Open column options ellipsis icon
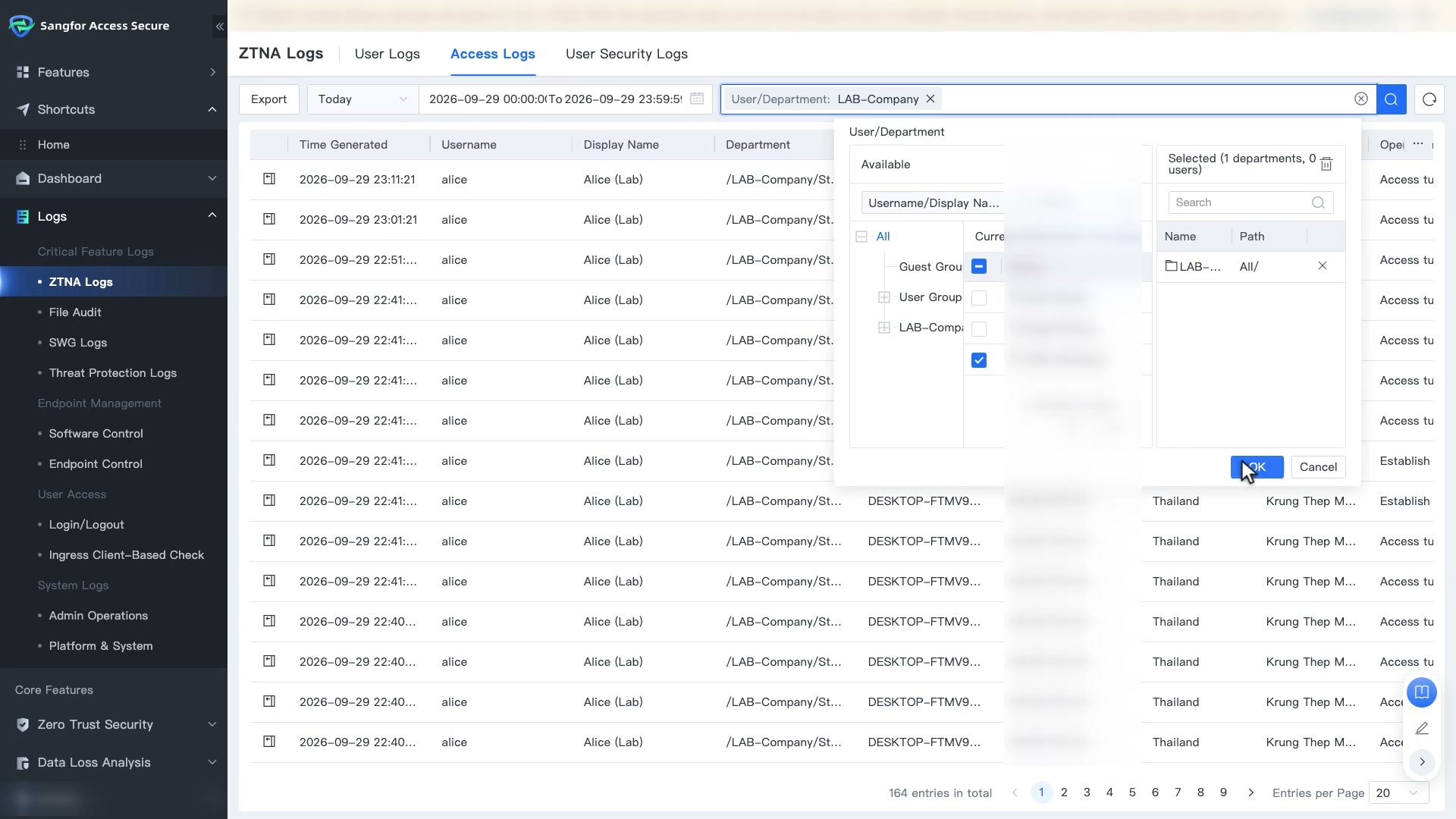The width and height of the screenshot is (1456, 819). coord(1417,143)
